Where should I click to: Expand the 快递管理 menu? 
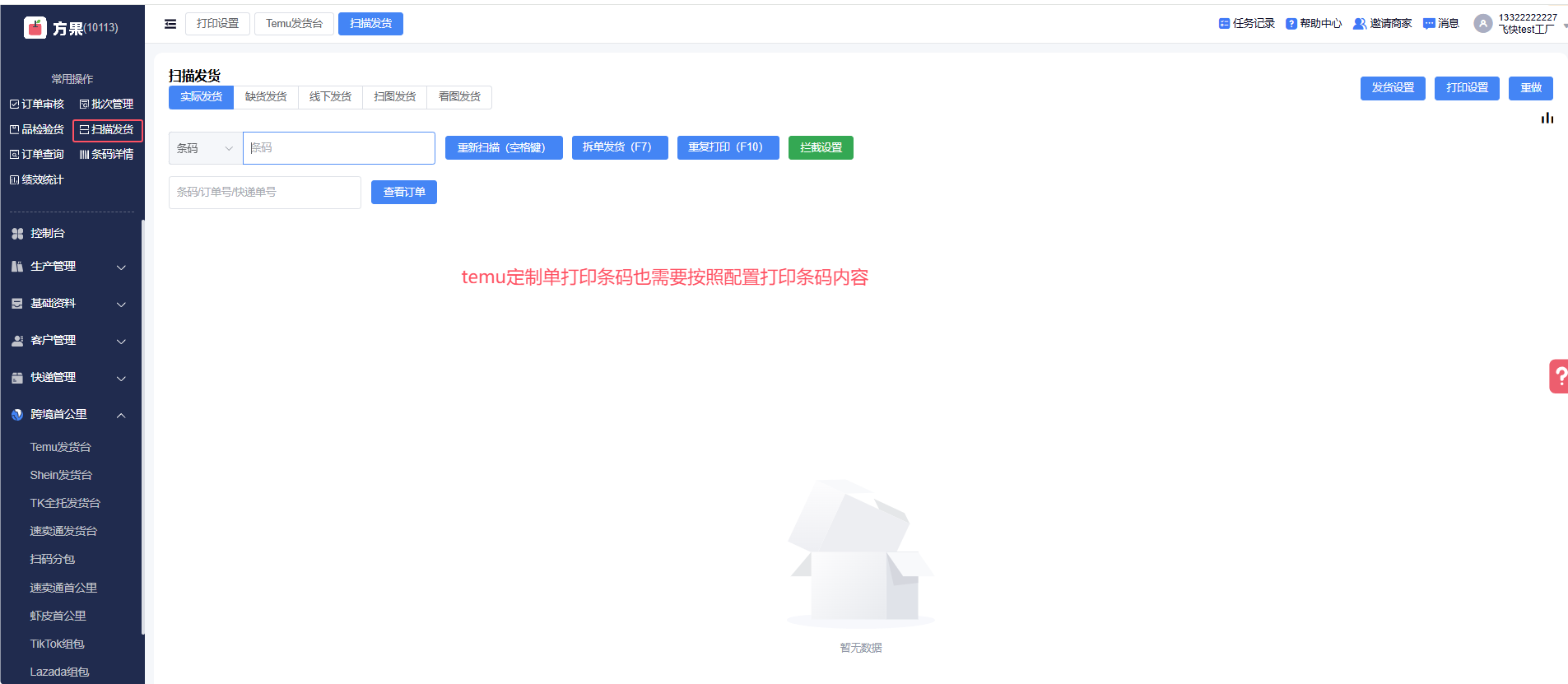point(71,378)
